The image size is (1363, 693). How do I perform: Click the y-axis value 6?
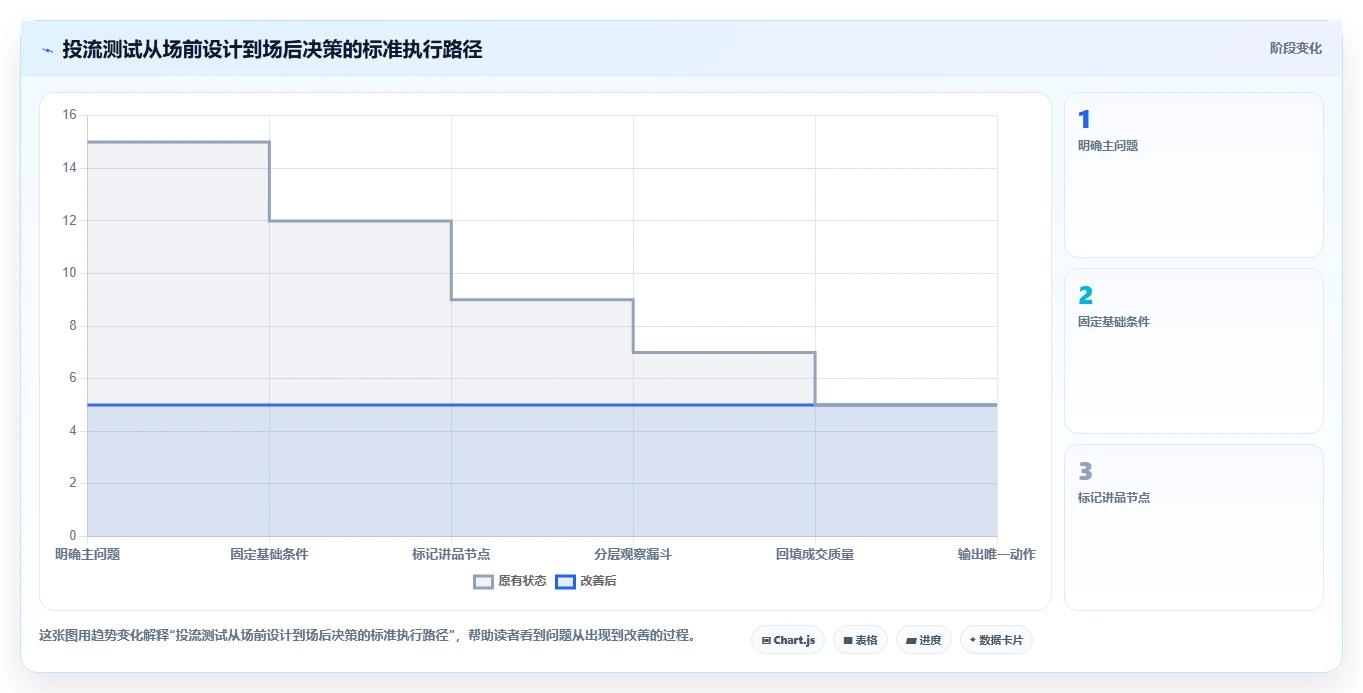72,378
